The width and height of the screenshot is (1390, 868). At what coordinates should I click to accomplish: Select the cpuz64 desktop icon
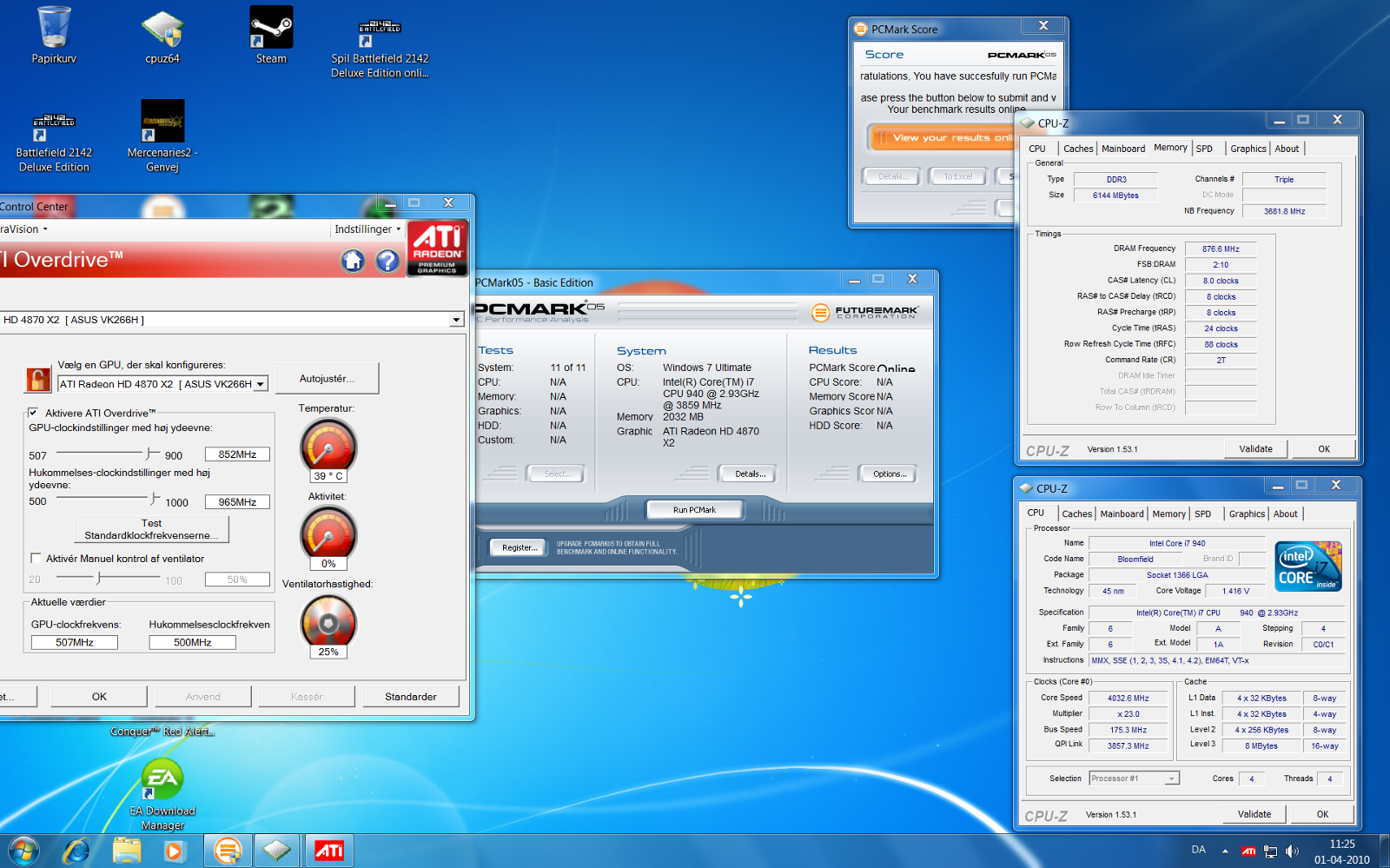[x=162, y=36]
